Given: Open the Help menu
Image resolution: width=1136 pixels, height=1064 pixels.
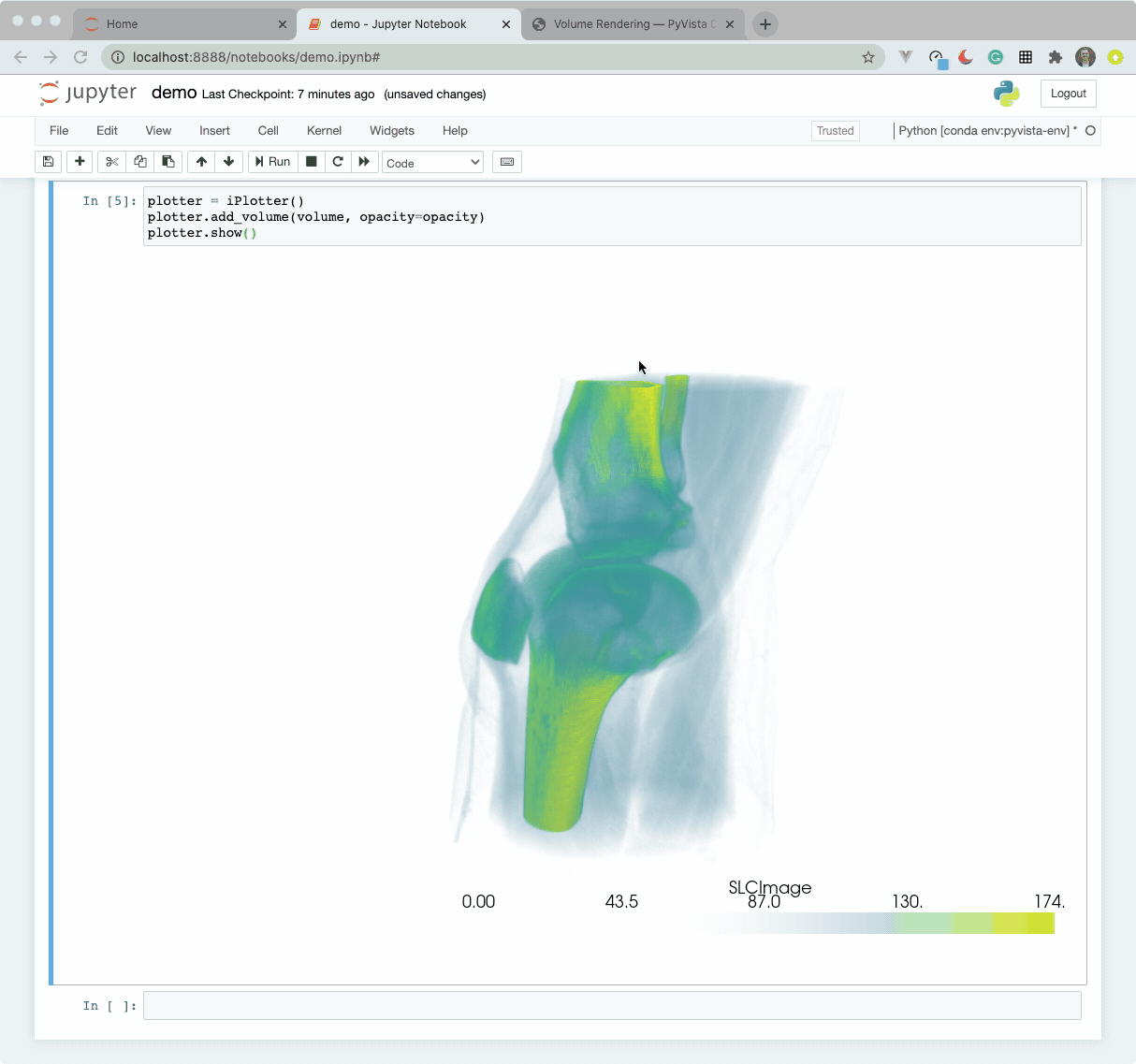Looking at the screenshot, I should [x=455, y=131].
